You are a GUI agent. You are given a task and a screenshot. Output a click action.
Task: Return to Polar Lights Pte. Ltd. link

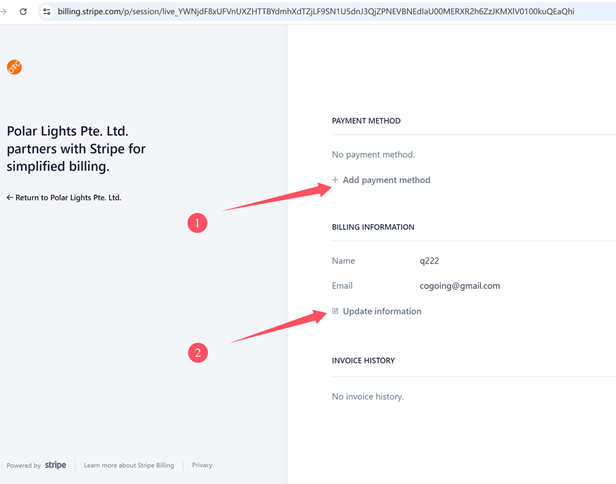[x=64, y=198]
